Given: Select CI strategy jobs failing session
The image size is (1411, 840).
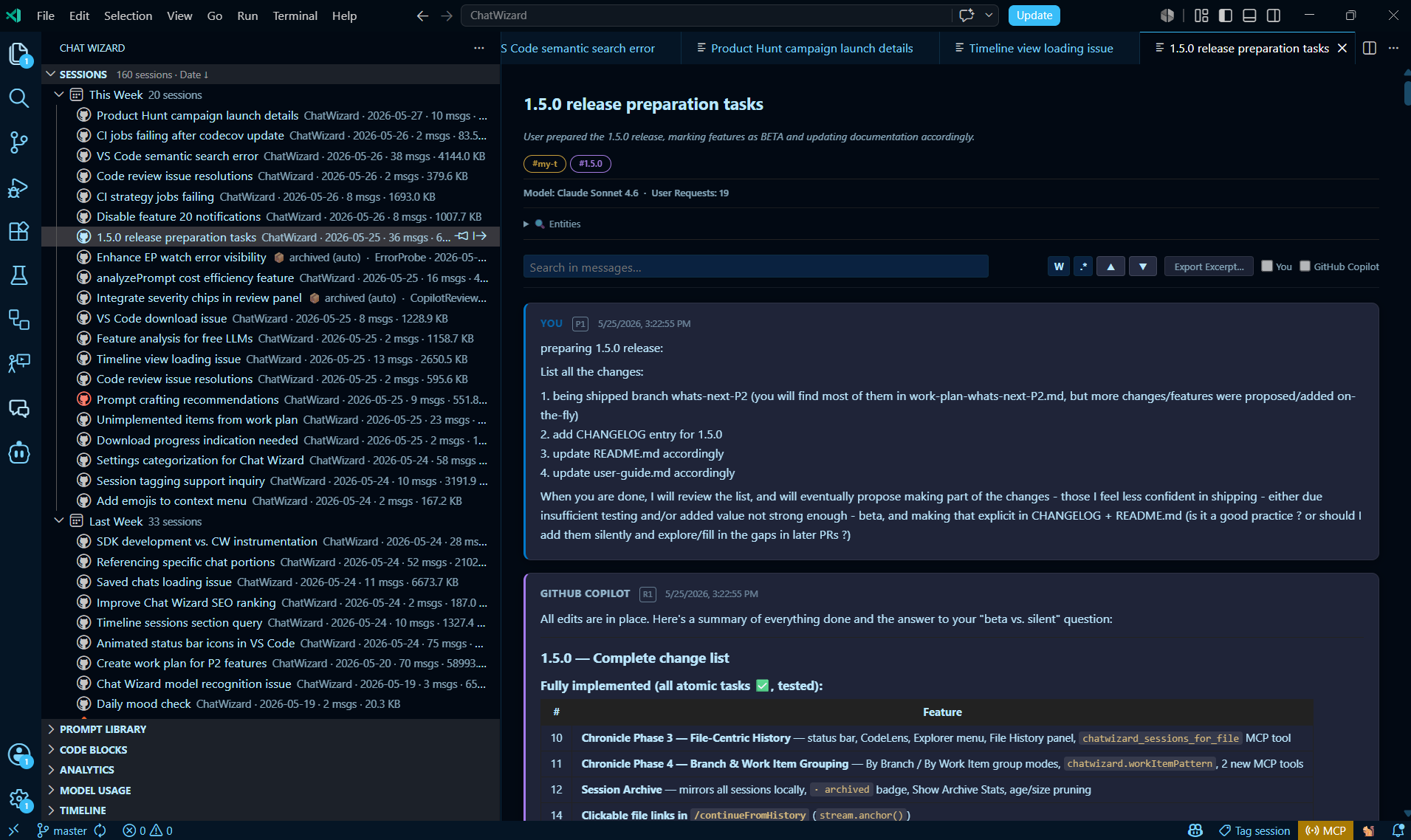Looking at the screenshot, I should pyautogui.click(x=271, y=196).
